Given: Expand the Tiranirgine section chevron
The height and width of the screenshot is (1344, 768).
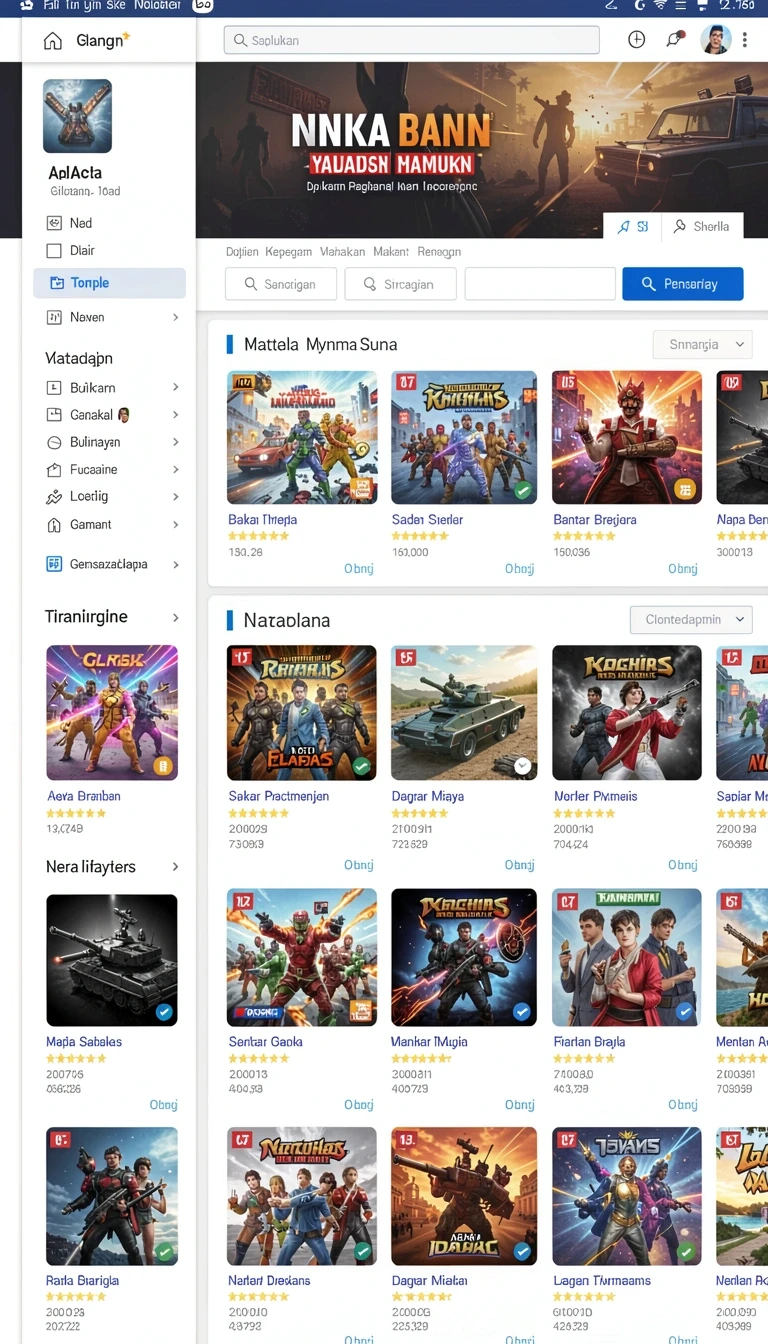Looking at the screenshot, I should click(x=176, y=617).
